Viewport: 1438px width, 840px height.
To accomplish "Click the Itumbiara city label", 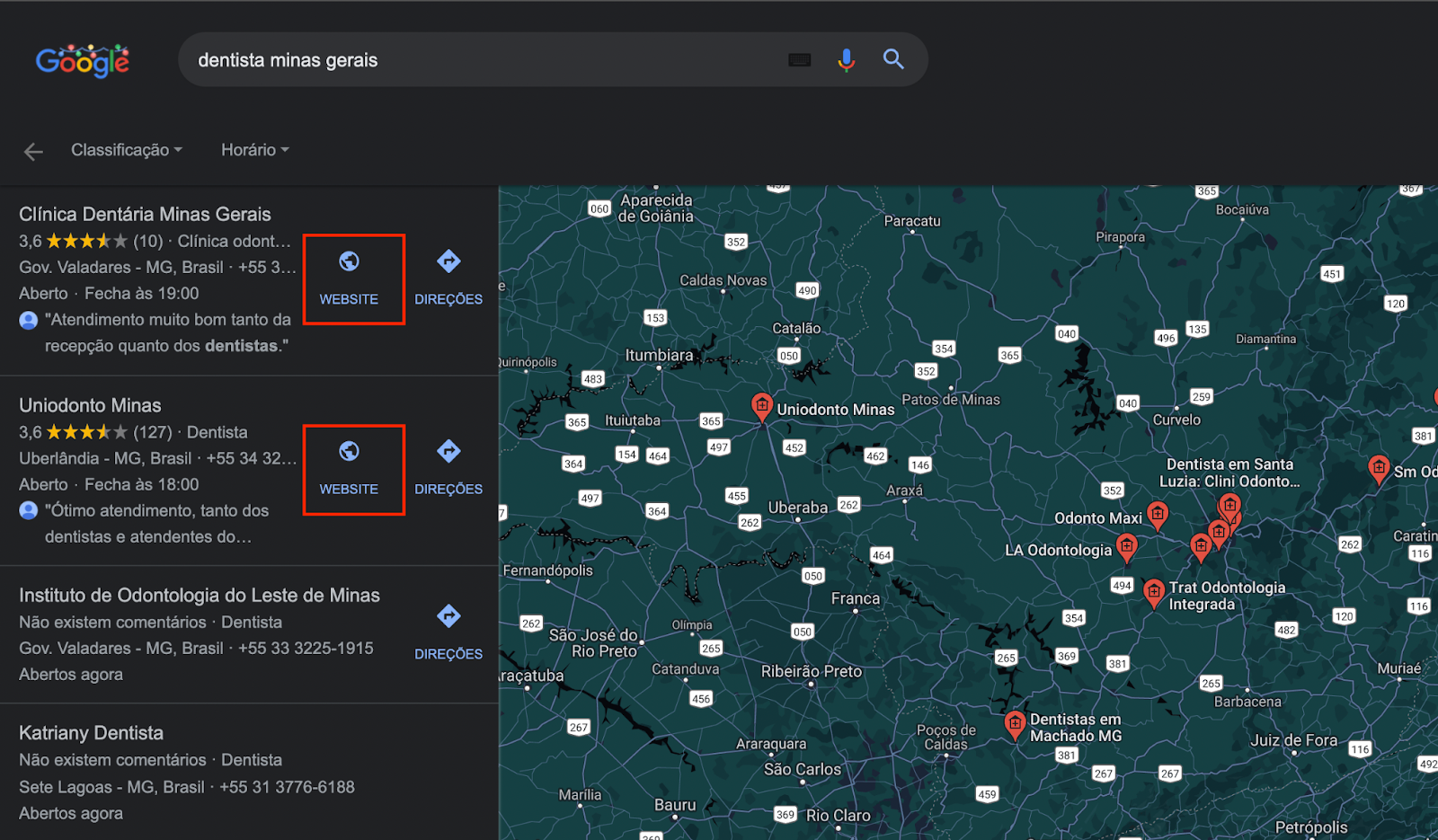I will (659, 356).
